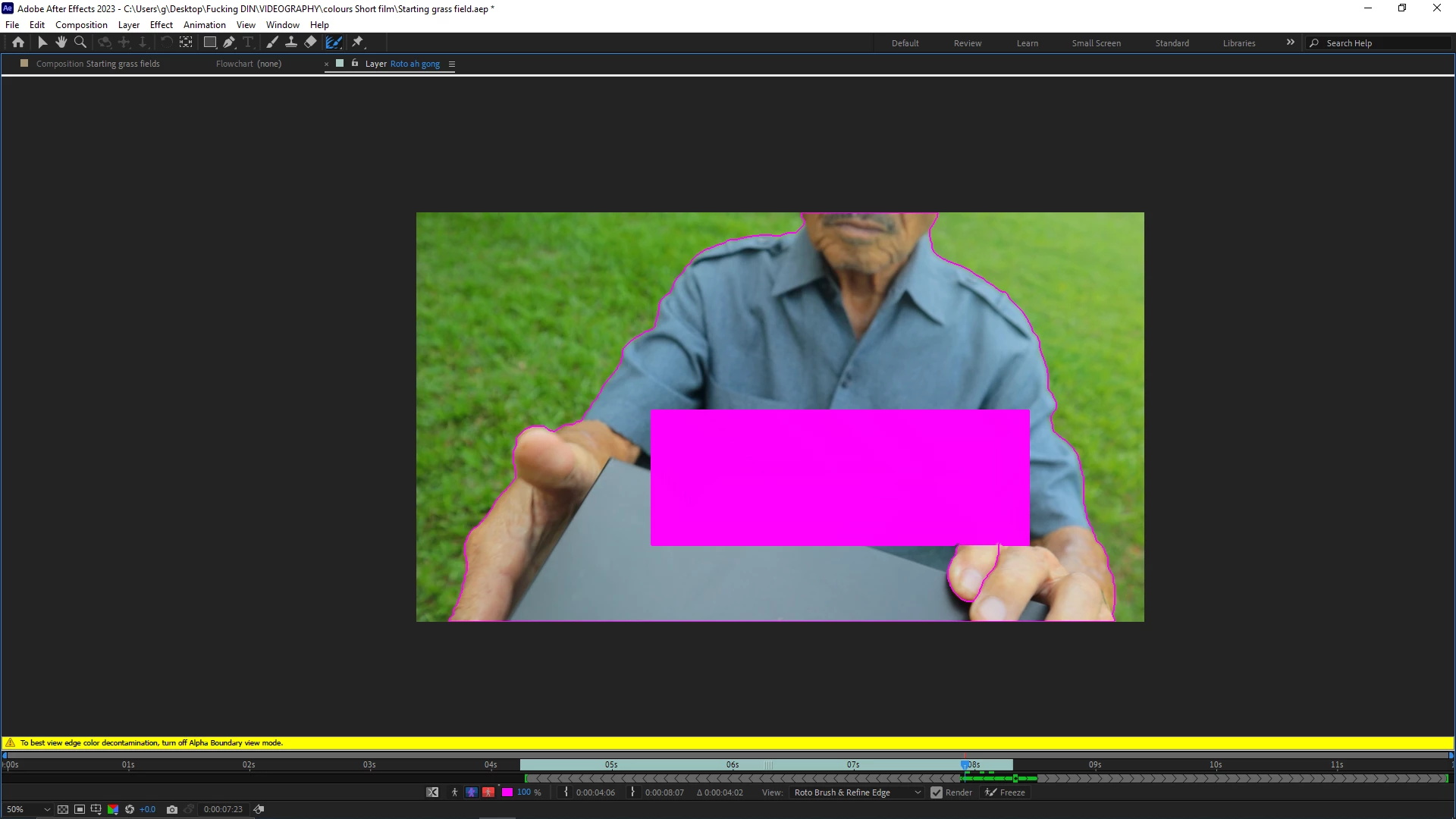Expand the workspace overflow chevrons

[1291, 42]
